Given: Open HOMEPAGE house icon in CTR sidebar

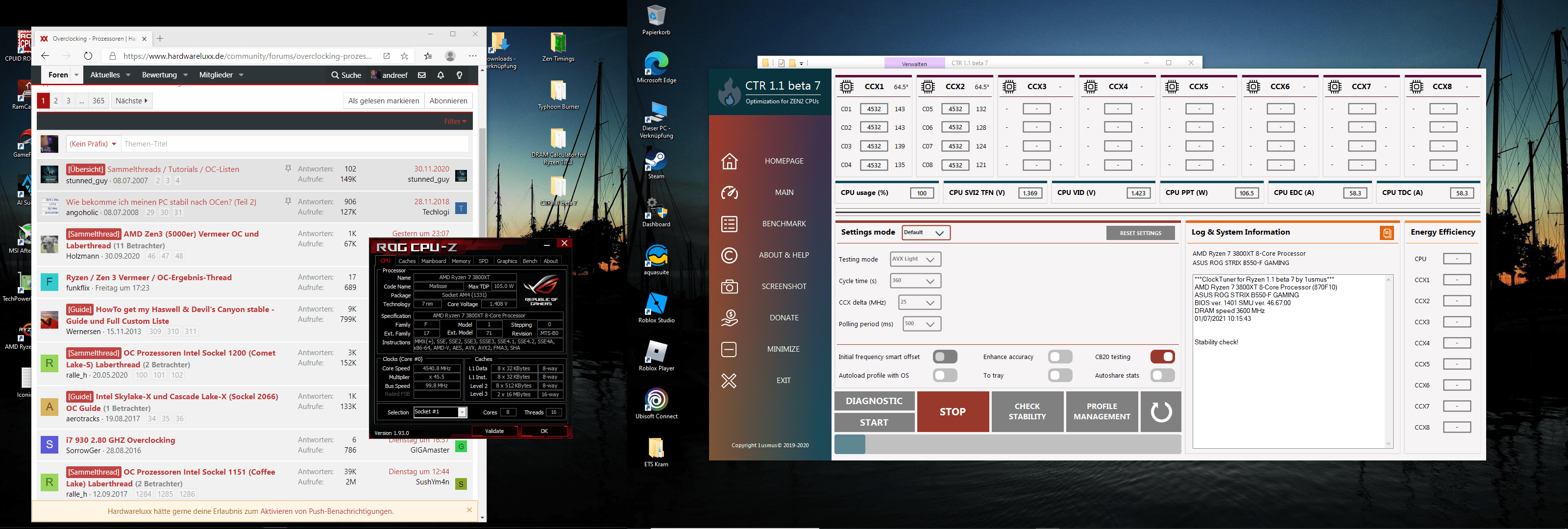Looking at the screenshot, I should click(x=729, y=161).
